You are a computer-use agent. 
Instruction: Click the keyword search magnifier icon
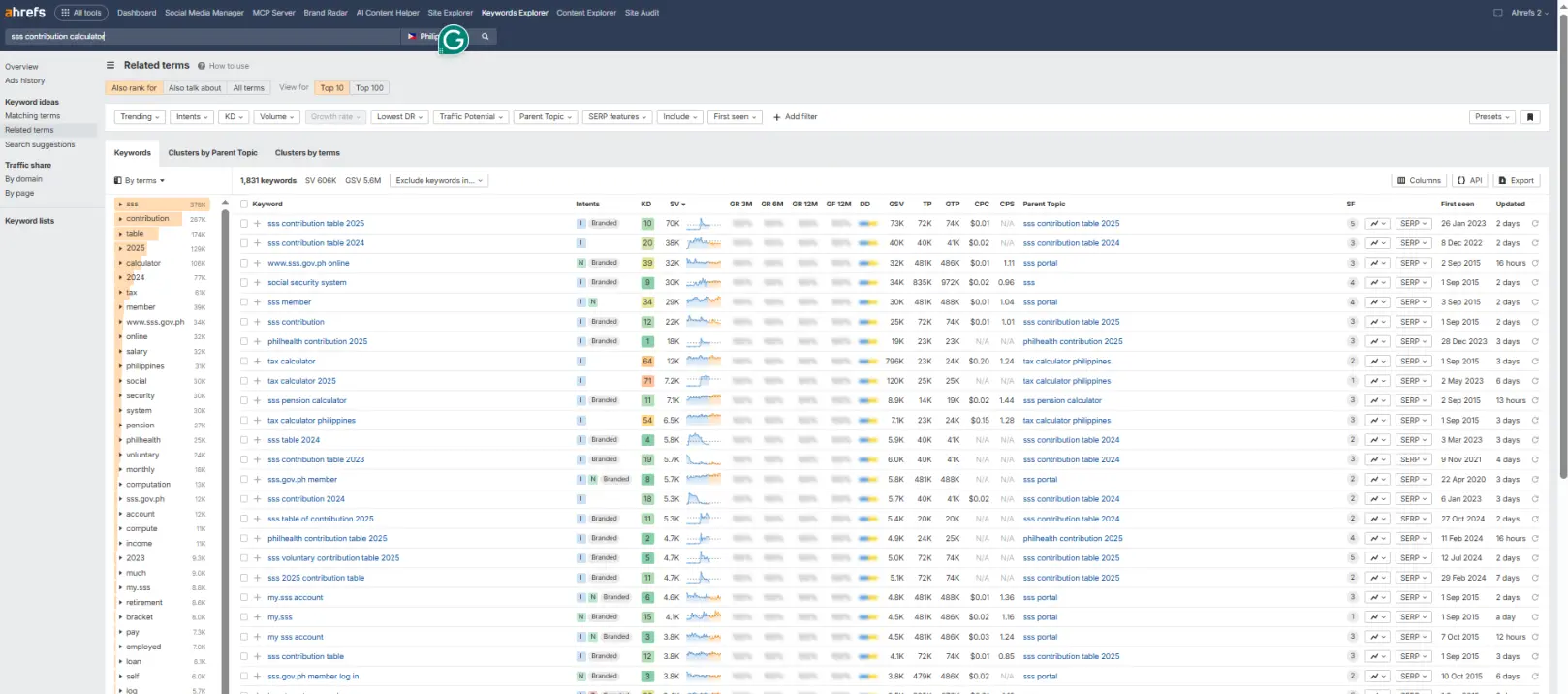[x=486, y=36]
